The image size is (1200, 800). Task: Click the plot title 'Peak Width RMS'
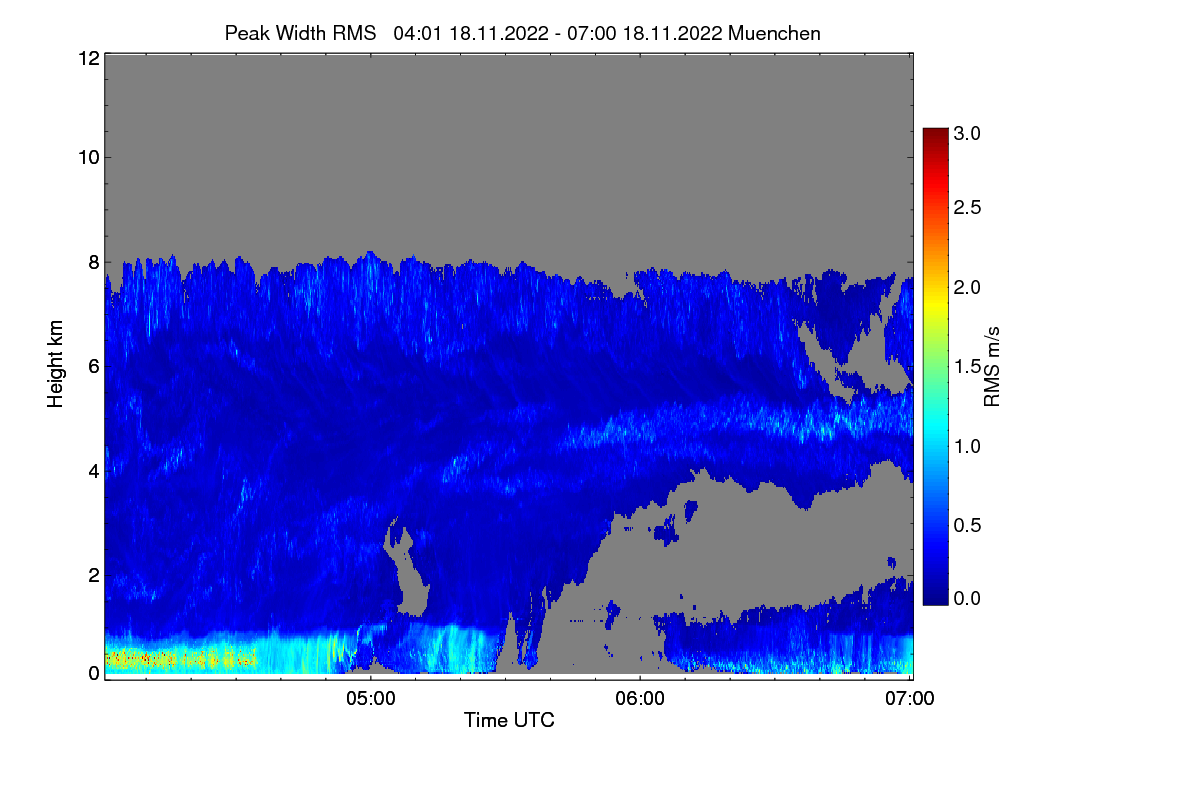click(300, 33)
